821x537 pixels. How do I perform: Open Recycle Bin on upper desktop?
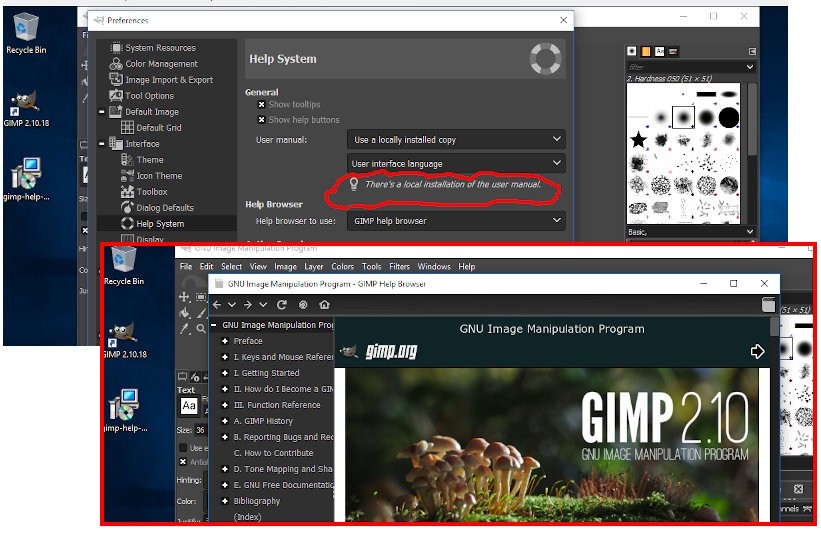point(26,33)
